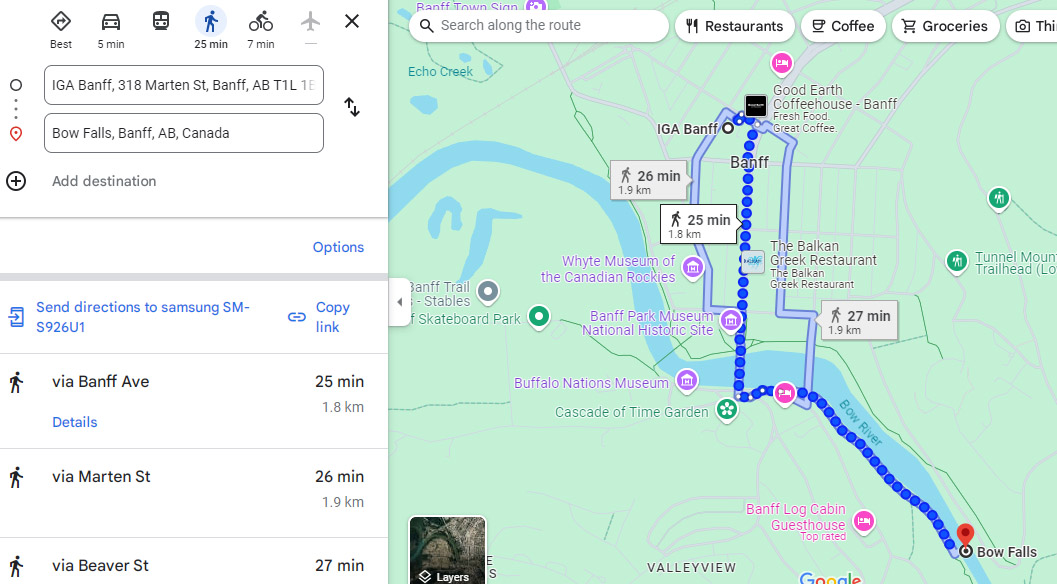Select the route via Banff Ave

(194, 401)
